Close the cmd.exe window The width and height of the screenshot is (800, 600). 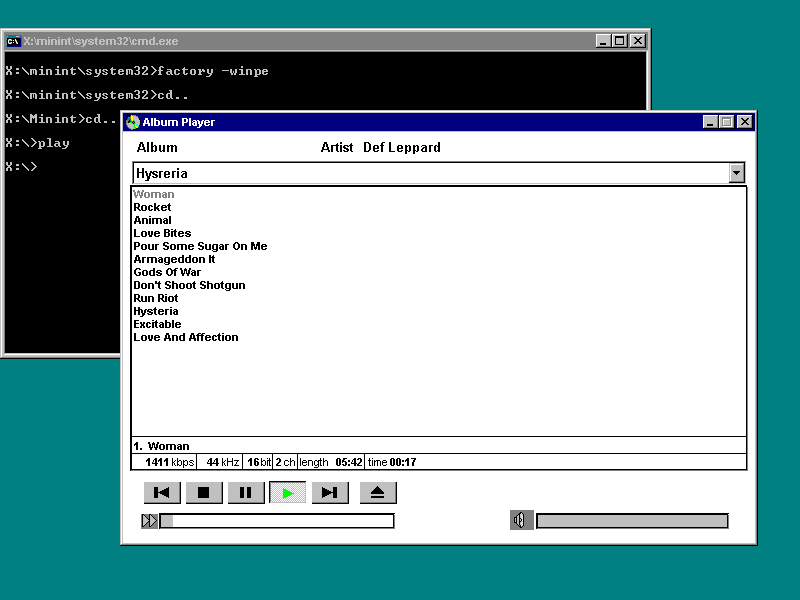click(x=638, y=41)
